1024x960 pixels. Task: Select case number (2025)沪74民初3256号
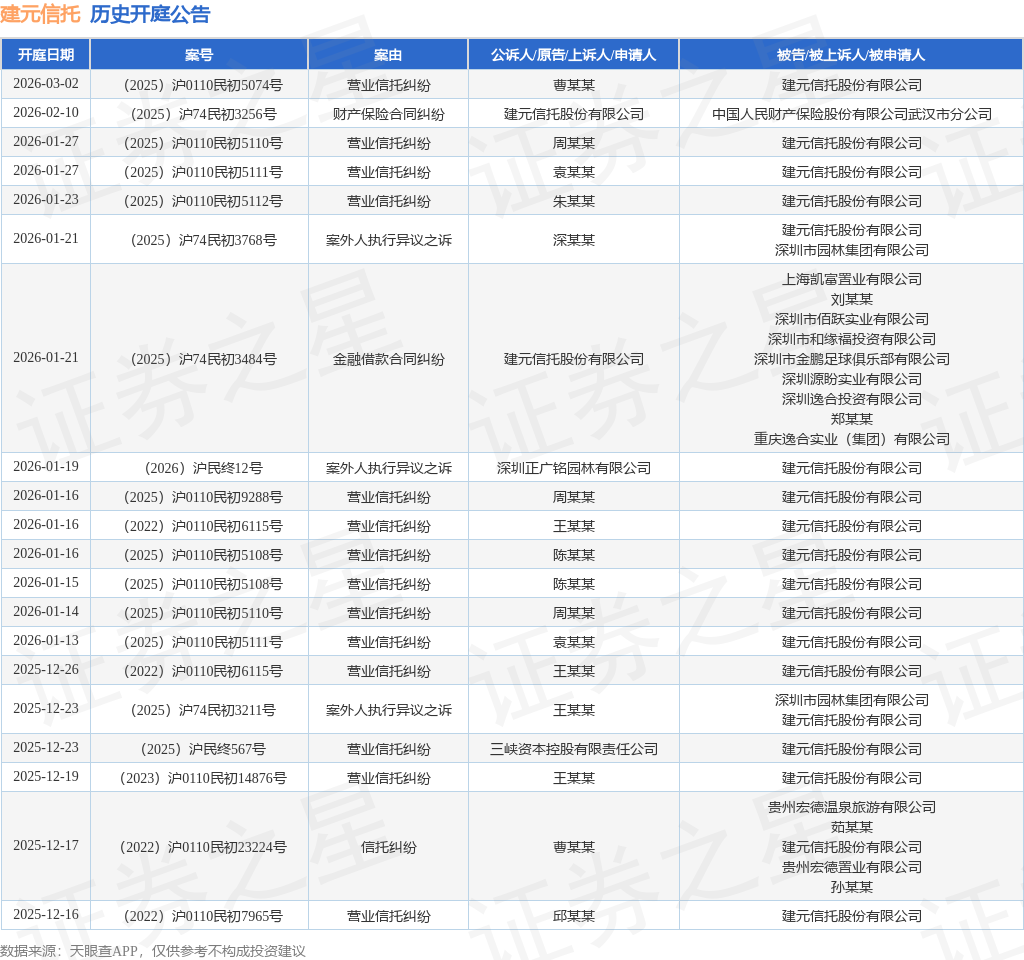203,114
